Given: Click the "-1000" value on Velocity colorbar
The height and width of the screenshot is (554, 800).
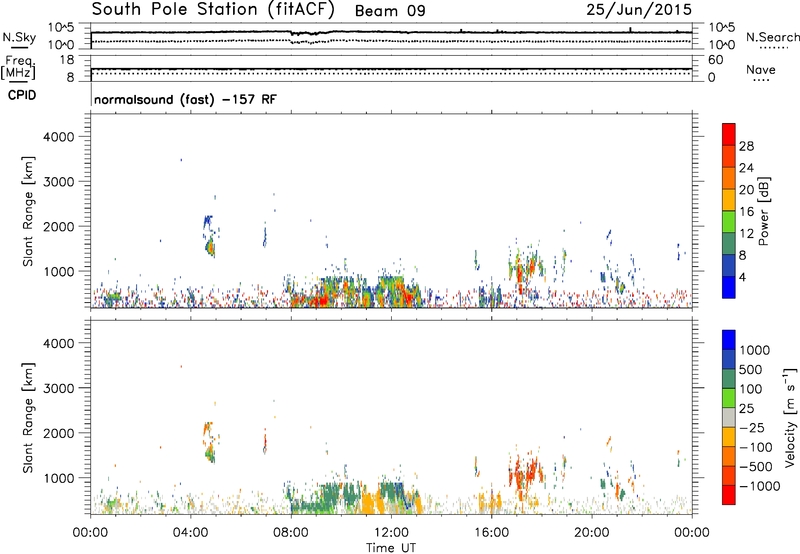Looking at the screenshot, I should click(x=759, y=486).
